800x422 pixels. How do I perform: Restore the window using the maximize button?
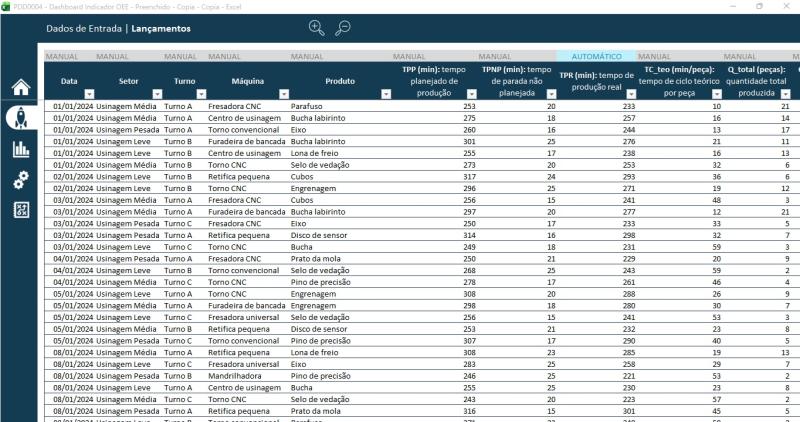[x=763, y=6]
